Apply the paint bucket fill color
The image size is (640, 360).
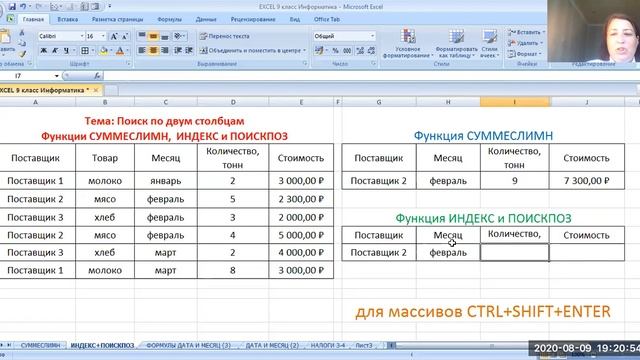pyautogui.click(x=104, y=51)
